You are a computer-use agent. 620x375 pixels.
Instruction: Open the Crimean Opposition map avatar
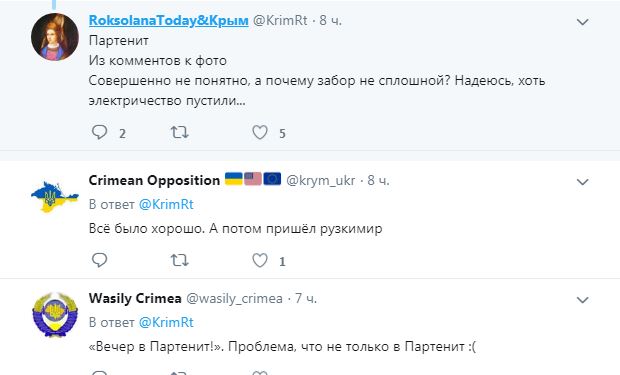(x=55, y=197)
